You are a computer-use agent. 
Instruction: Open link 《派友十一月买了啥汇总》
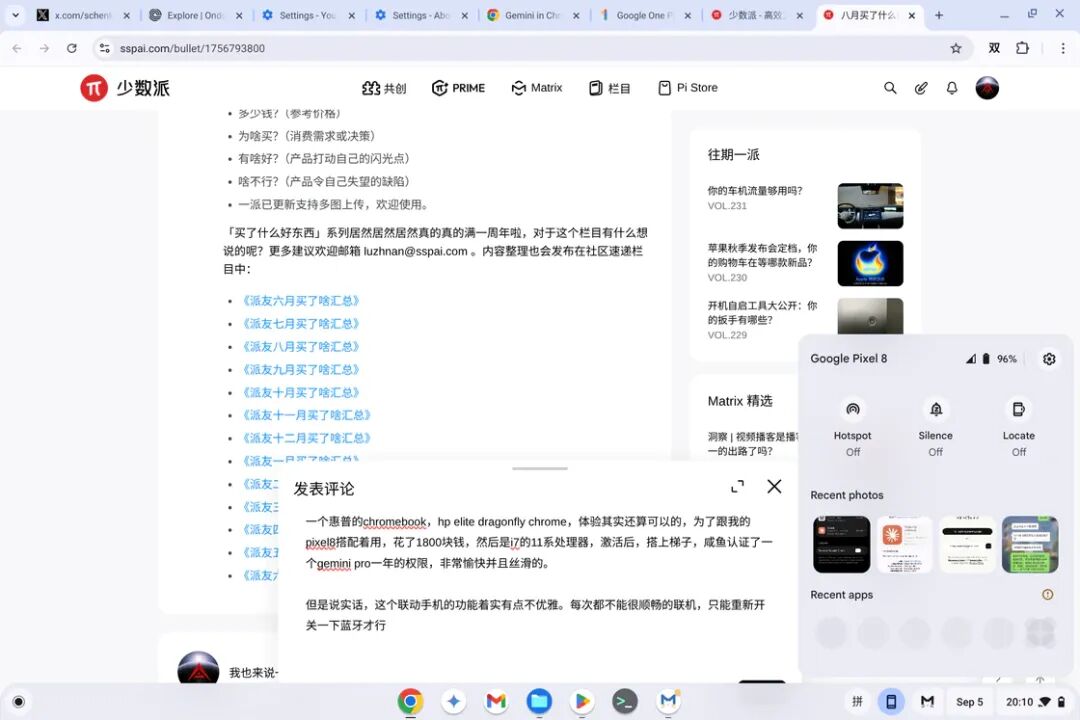click(306, 415)
